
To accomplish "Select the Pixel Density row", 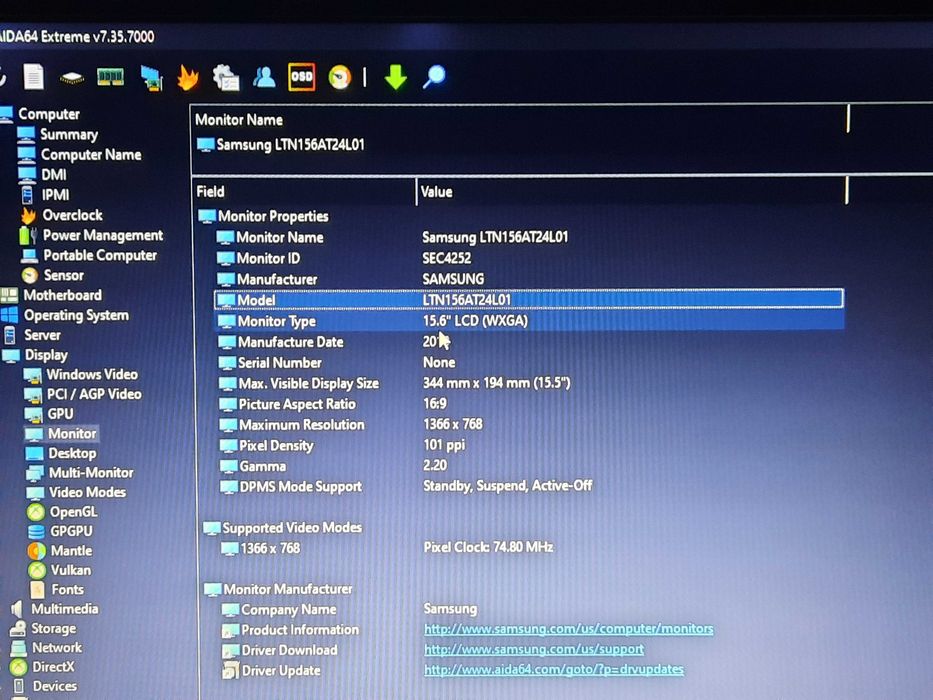I will (530, 445).
